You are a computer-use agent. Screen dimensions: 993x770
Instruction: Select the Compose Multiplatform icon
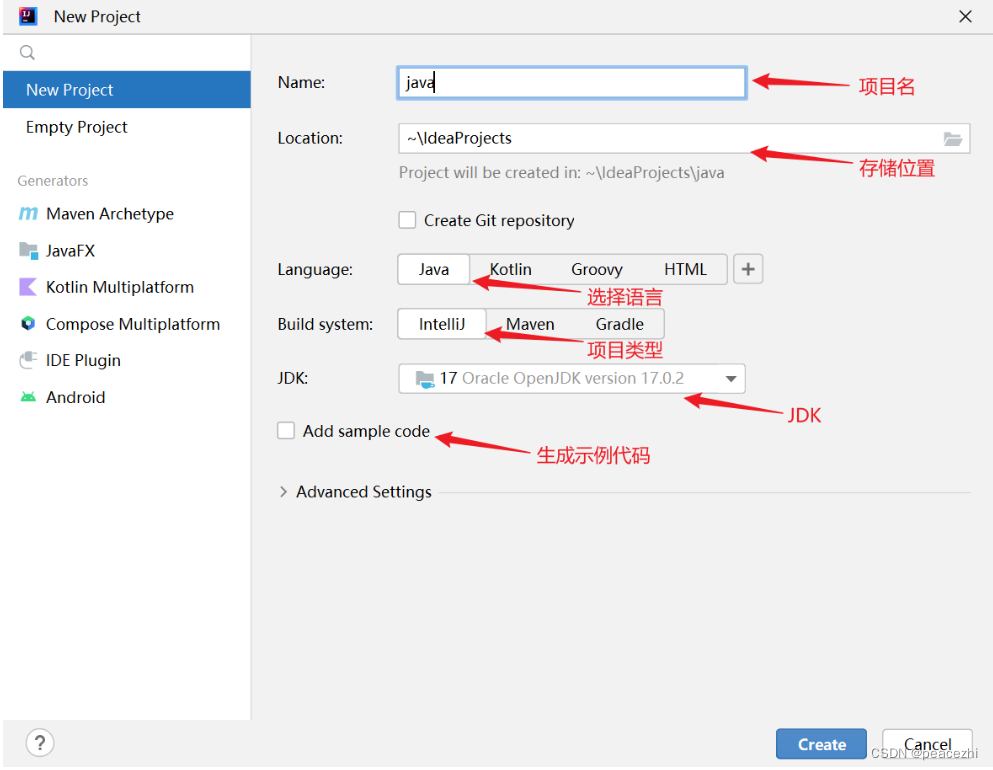[x=28, y=324]
